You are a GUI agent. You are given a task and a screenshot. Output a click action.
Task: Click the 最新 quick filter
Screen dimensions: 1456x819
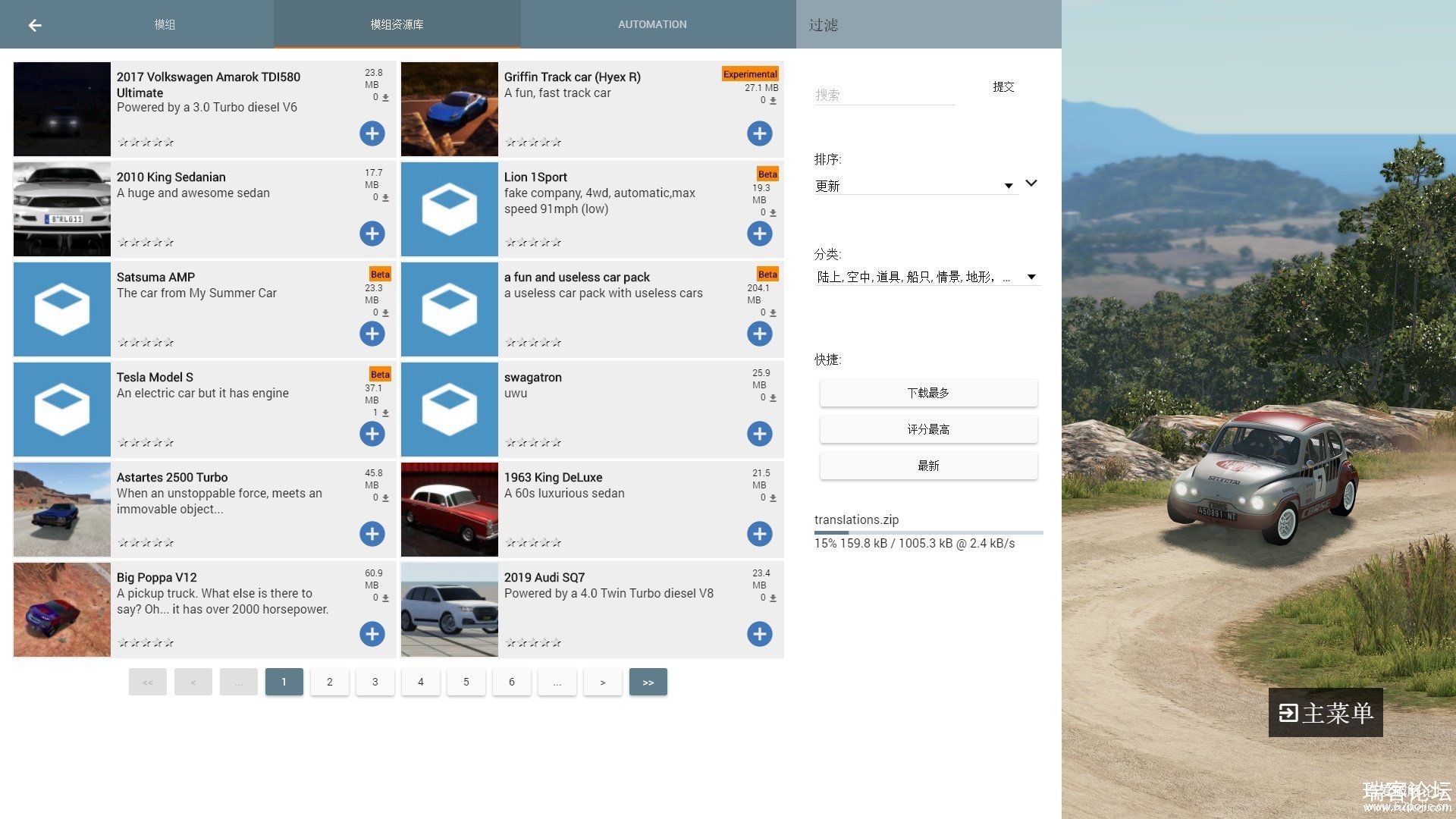(x=928, y=466)
